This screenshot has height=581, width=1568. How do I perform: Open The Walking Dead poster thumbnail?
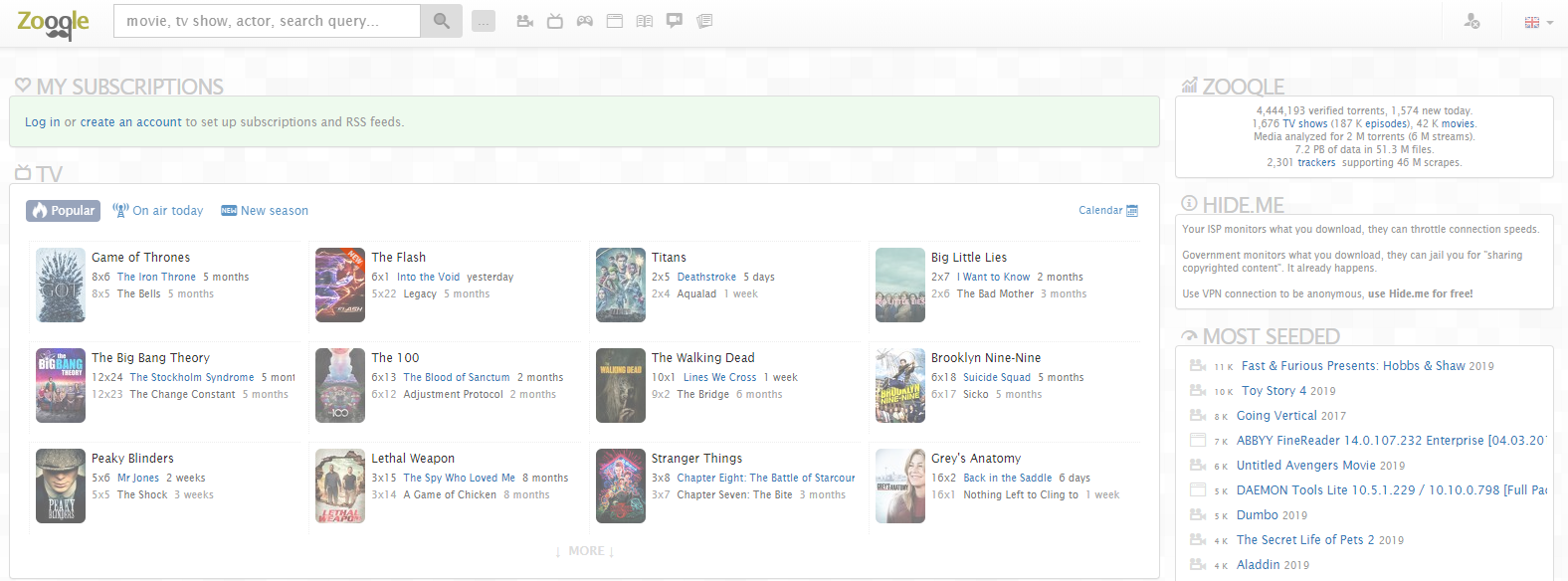[x=621, y=386]
